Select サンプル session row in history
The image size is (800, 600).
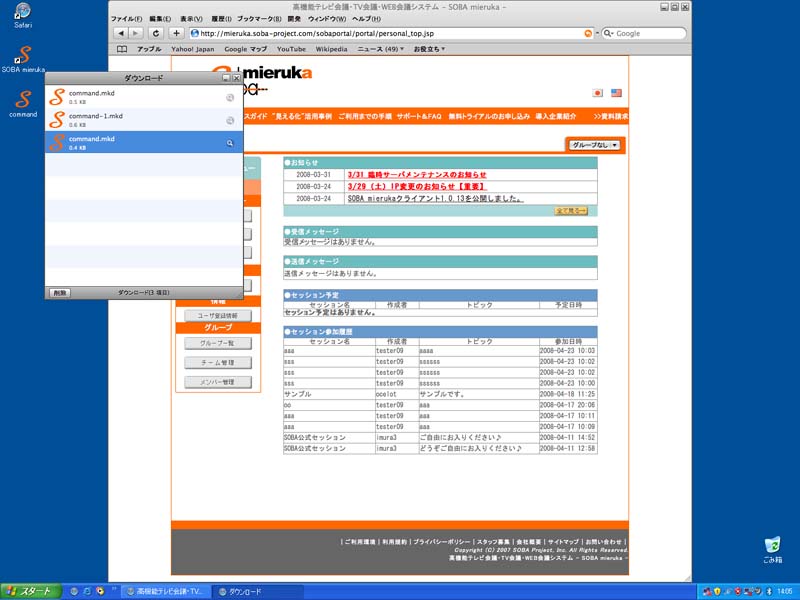[440, 394]
